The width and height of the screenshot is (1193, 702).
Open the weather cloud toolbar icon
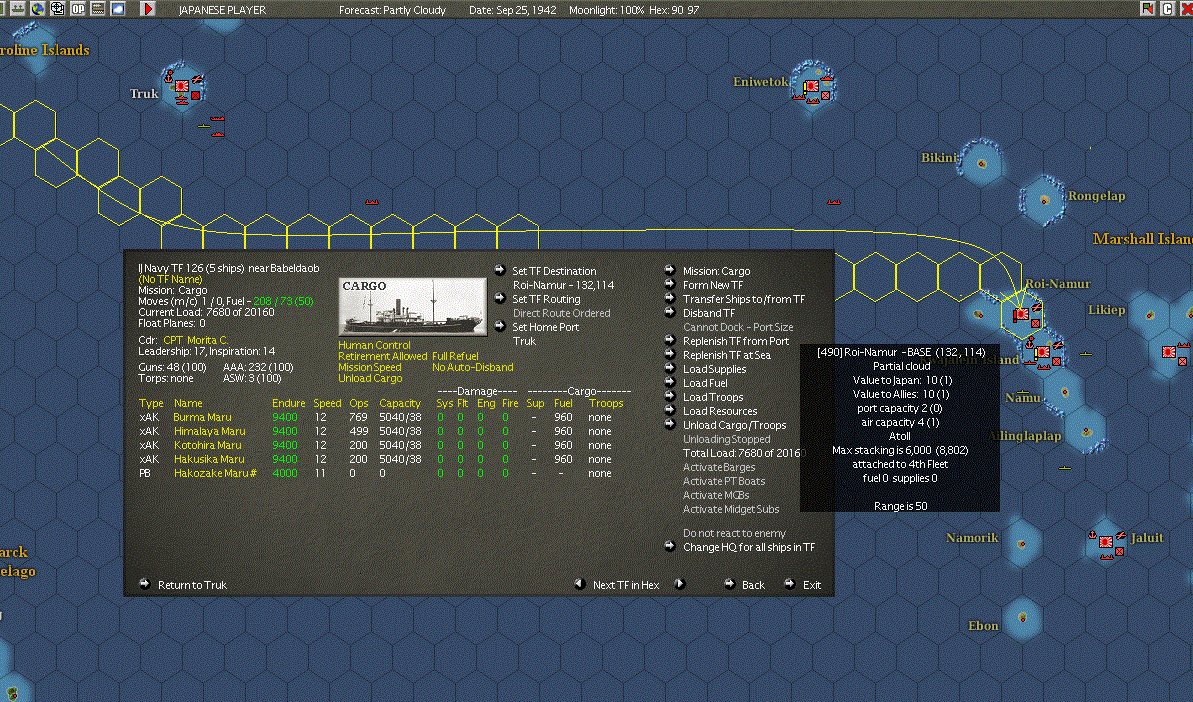point(118,9)
